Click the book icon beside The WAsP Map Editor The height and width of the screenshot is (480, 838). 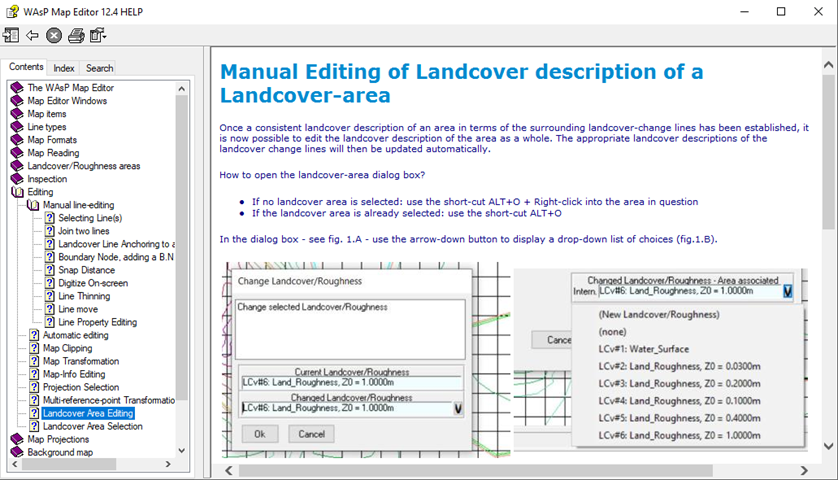tap(17, 88)
